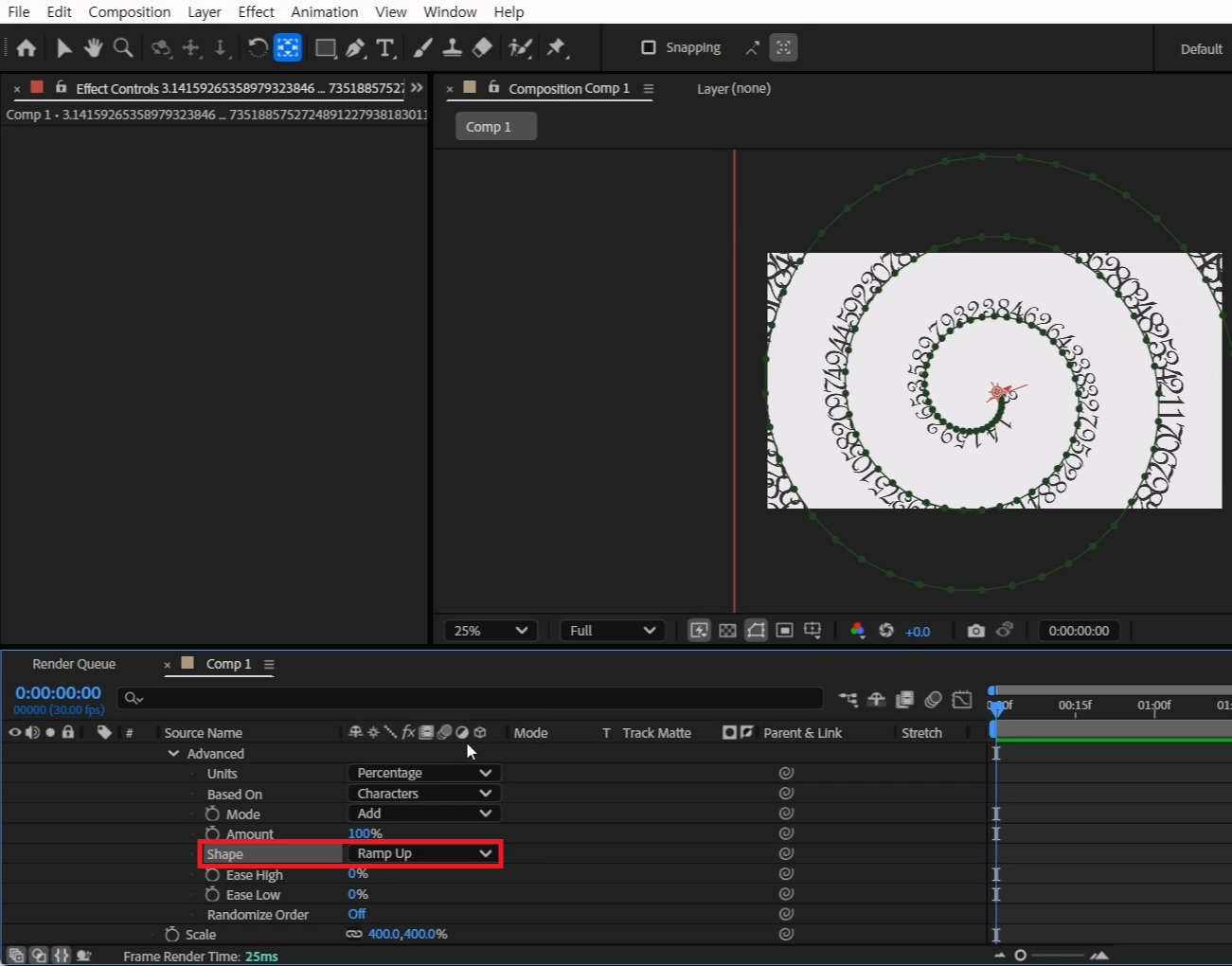
Task: Select the Hand tool
Action: click(93, 47)
